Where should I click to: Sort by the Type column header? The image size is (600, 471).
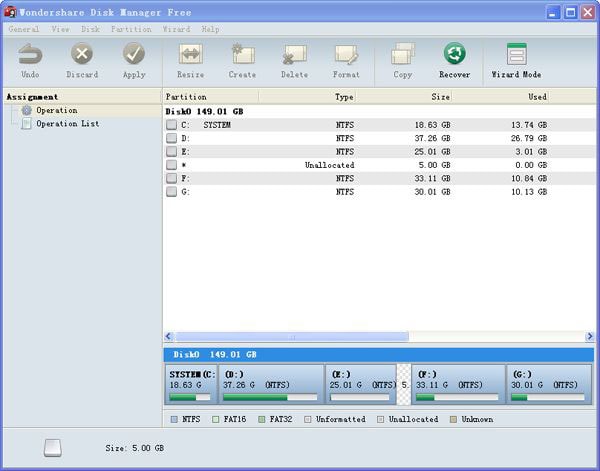[308, 97]
